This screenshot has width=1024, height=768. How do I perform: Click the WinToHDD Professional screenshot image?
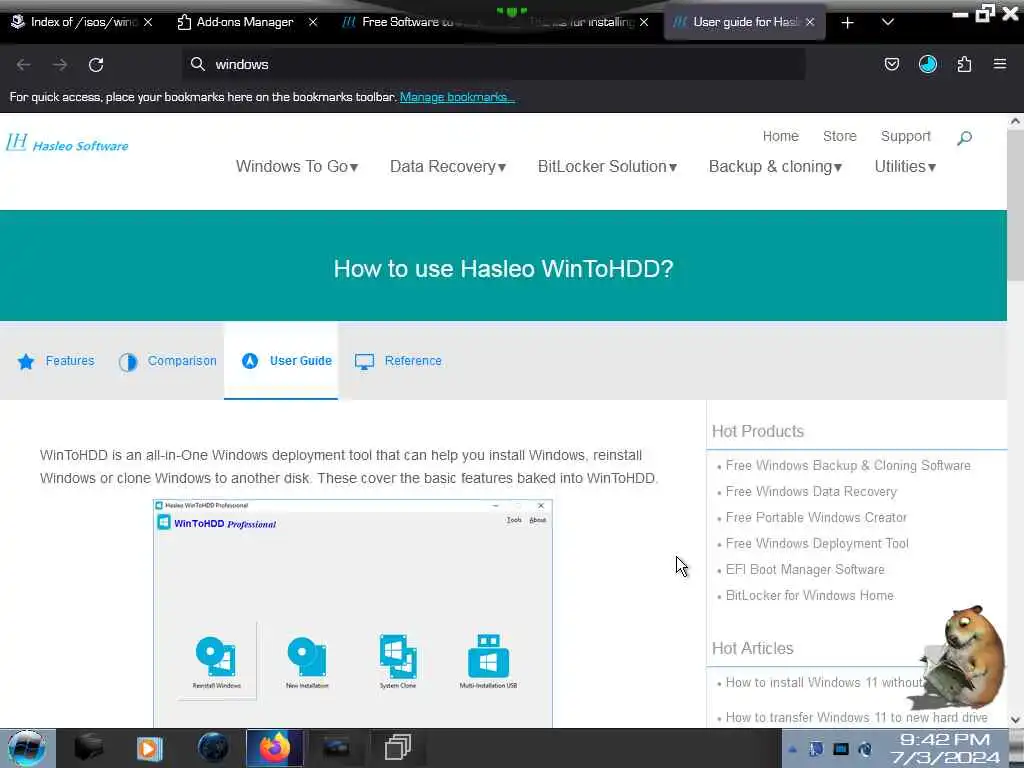(x=353, y=613)
